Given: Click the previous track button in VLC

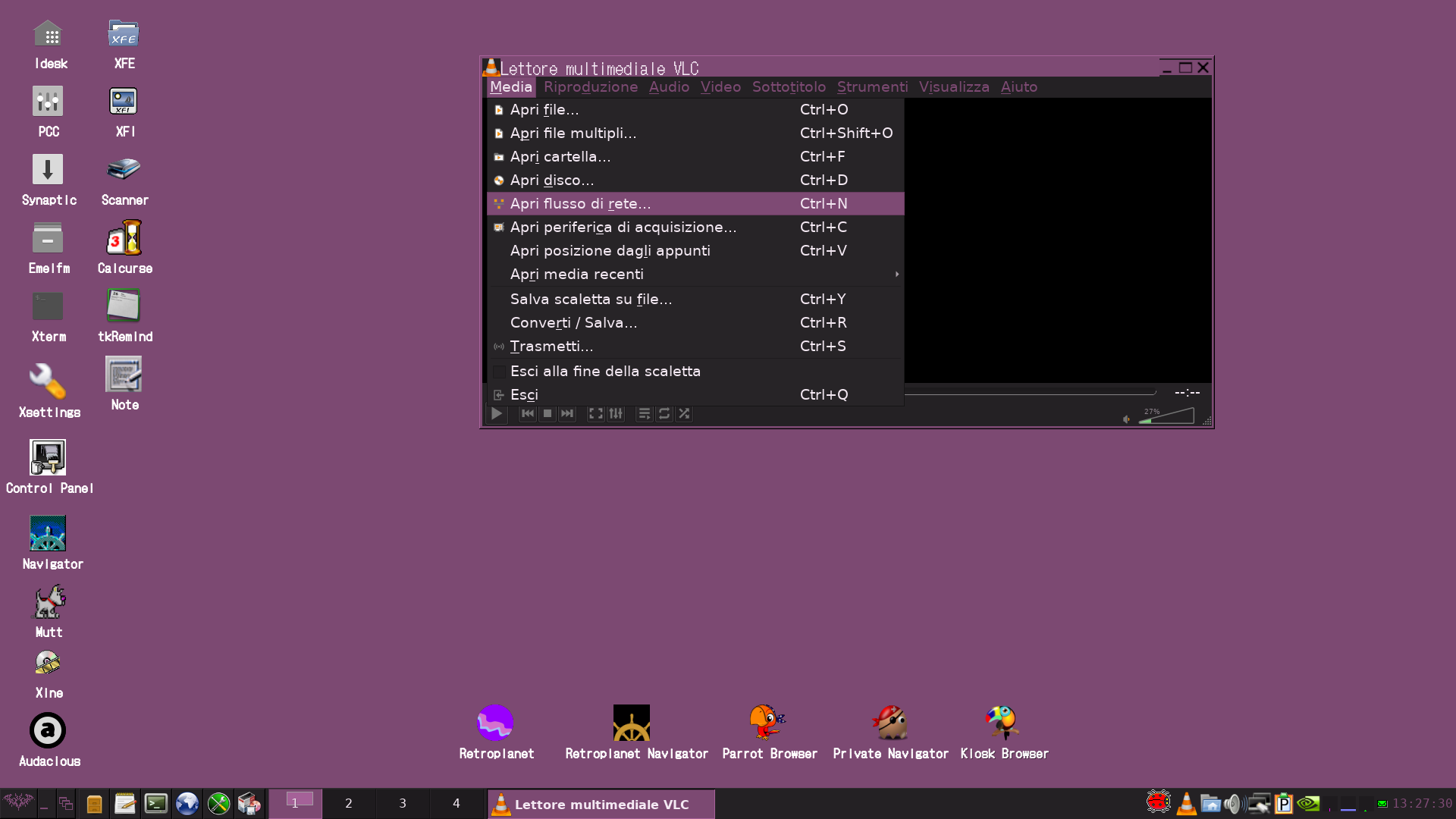Looking at the screenshot, I should click(528, 414).
